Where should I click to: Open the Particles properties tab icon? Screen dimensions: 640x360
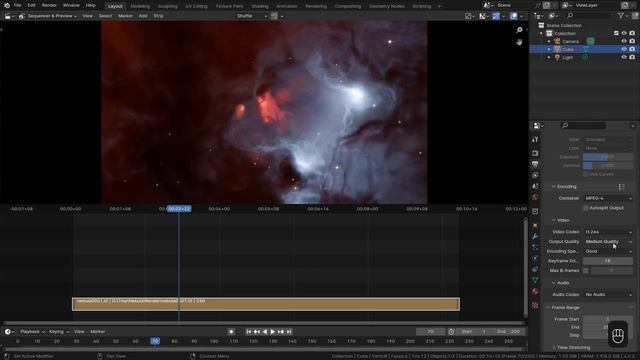coord(535,247)
